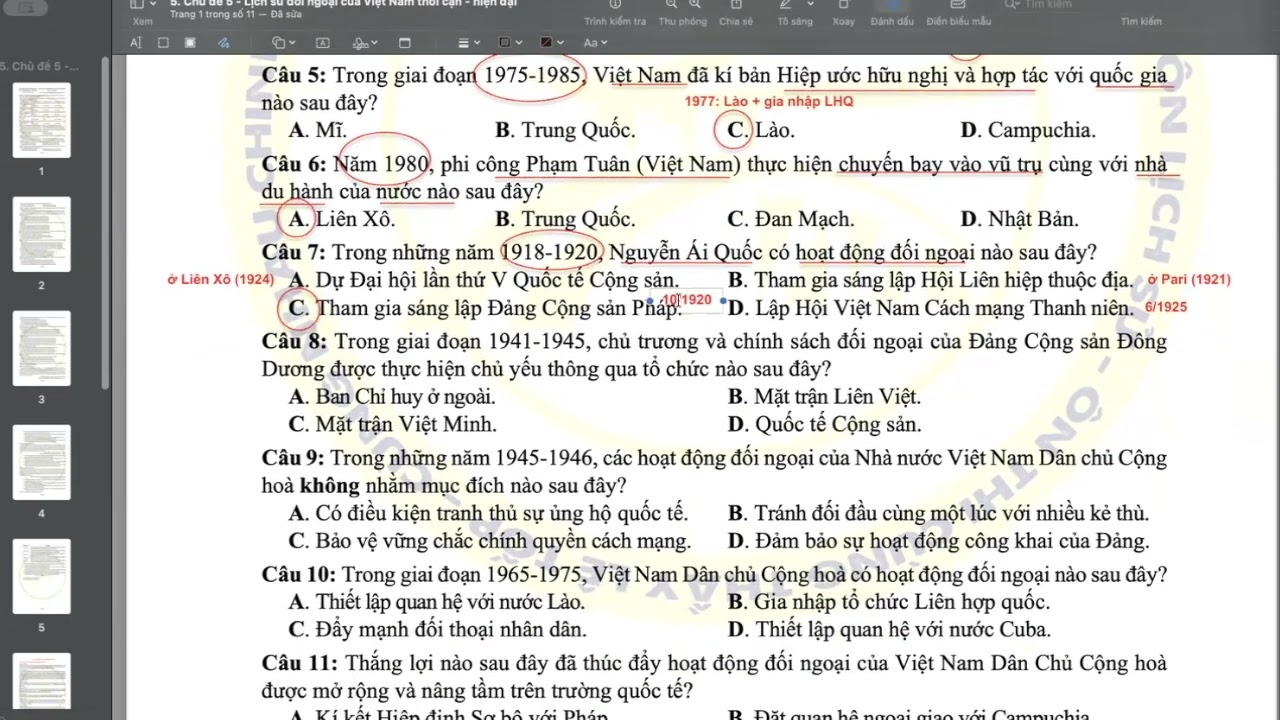Open the Text Style Aa dropdown

coord(594,43)
